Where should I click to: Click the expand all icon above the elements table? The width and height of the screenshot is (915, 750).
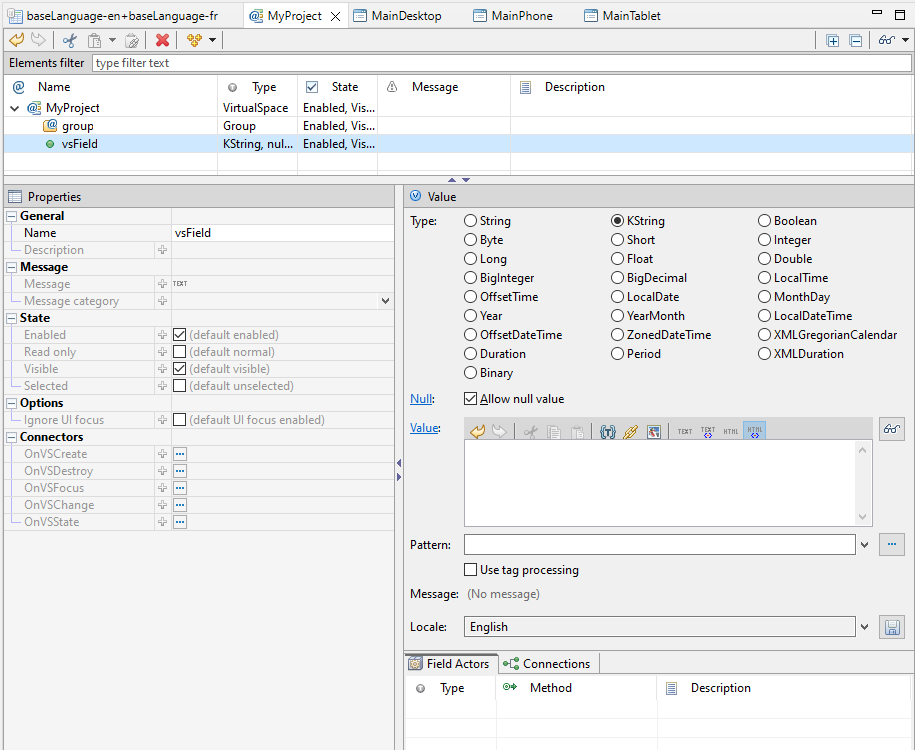pyautogui.click(x=833, y=40)
